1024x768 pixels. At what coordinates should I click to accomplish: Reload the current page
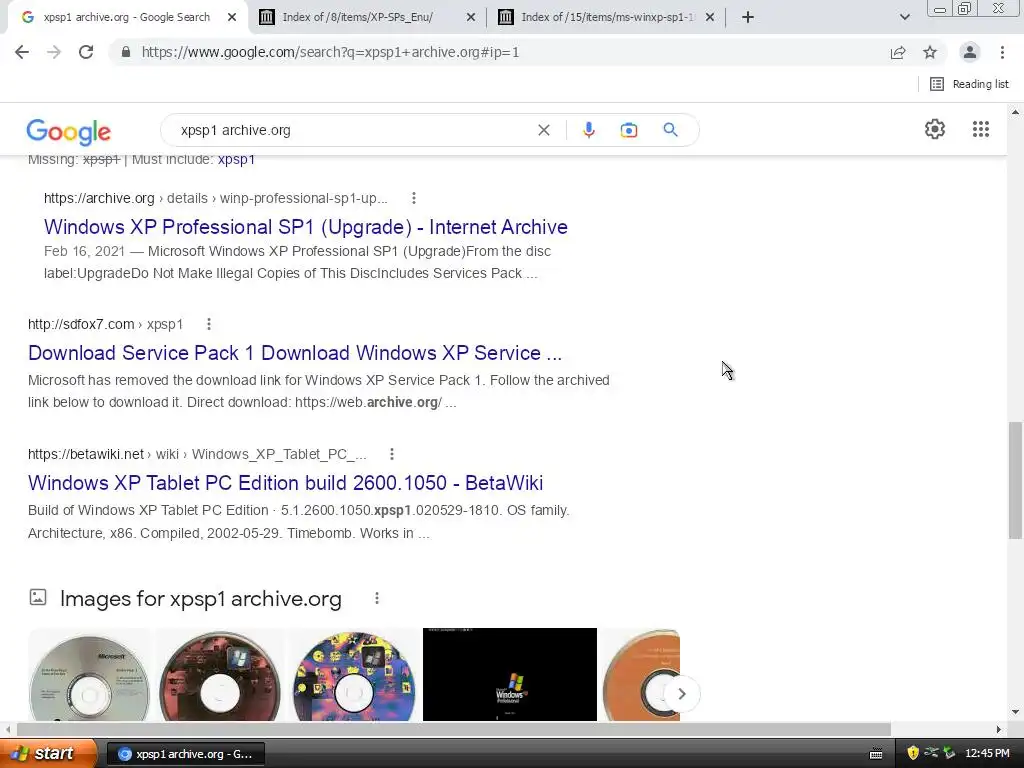coord(86,52)
